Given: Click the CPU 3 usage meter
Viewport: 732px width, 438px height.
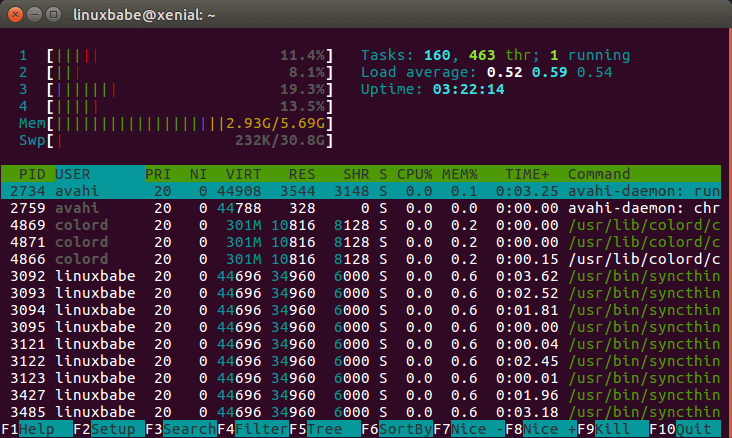Looking at the screenshot, I should pos(175,89).
